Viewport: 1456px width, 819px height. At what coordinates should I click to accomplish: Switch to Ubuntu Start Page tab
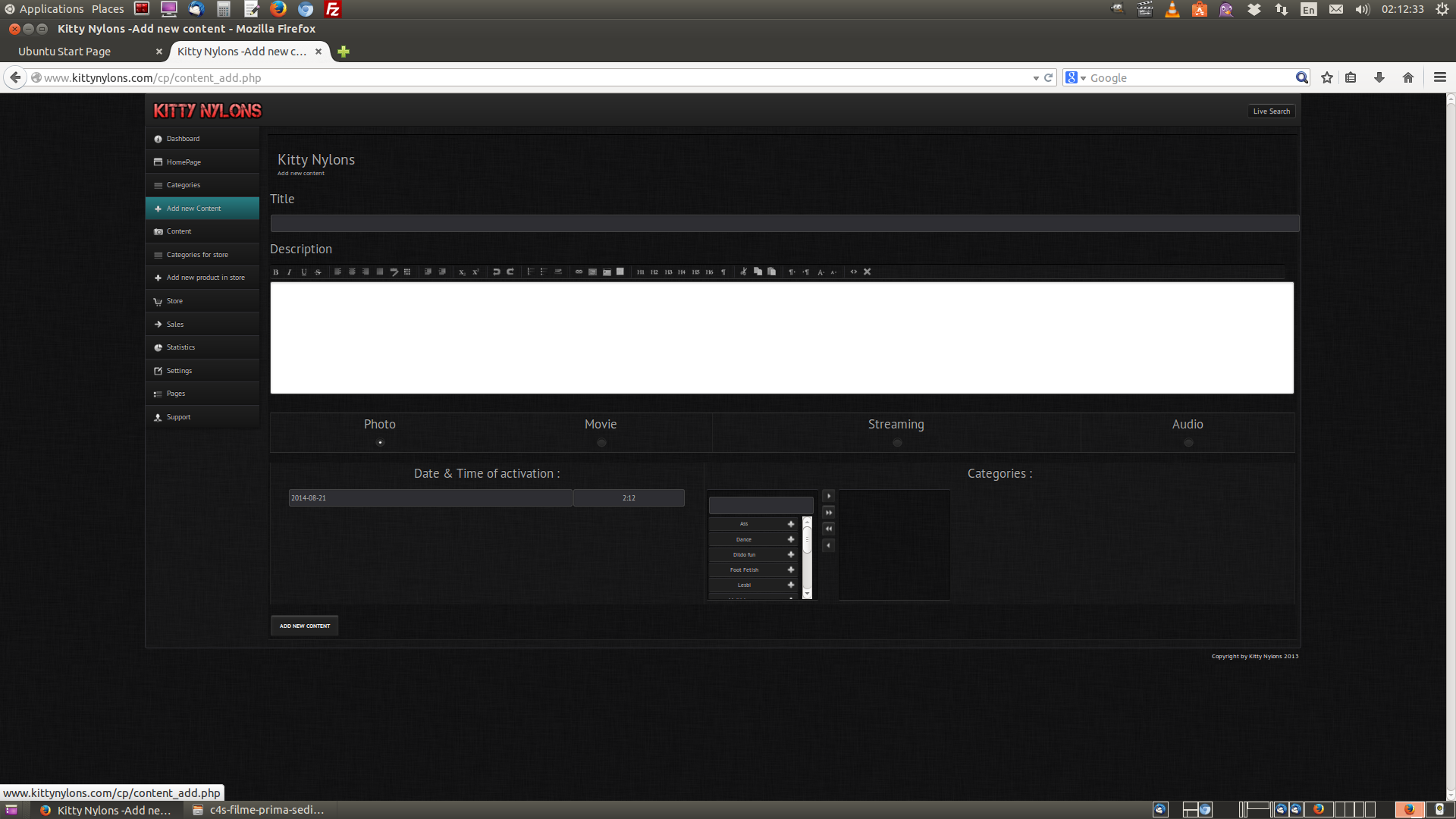coord(83,52)
